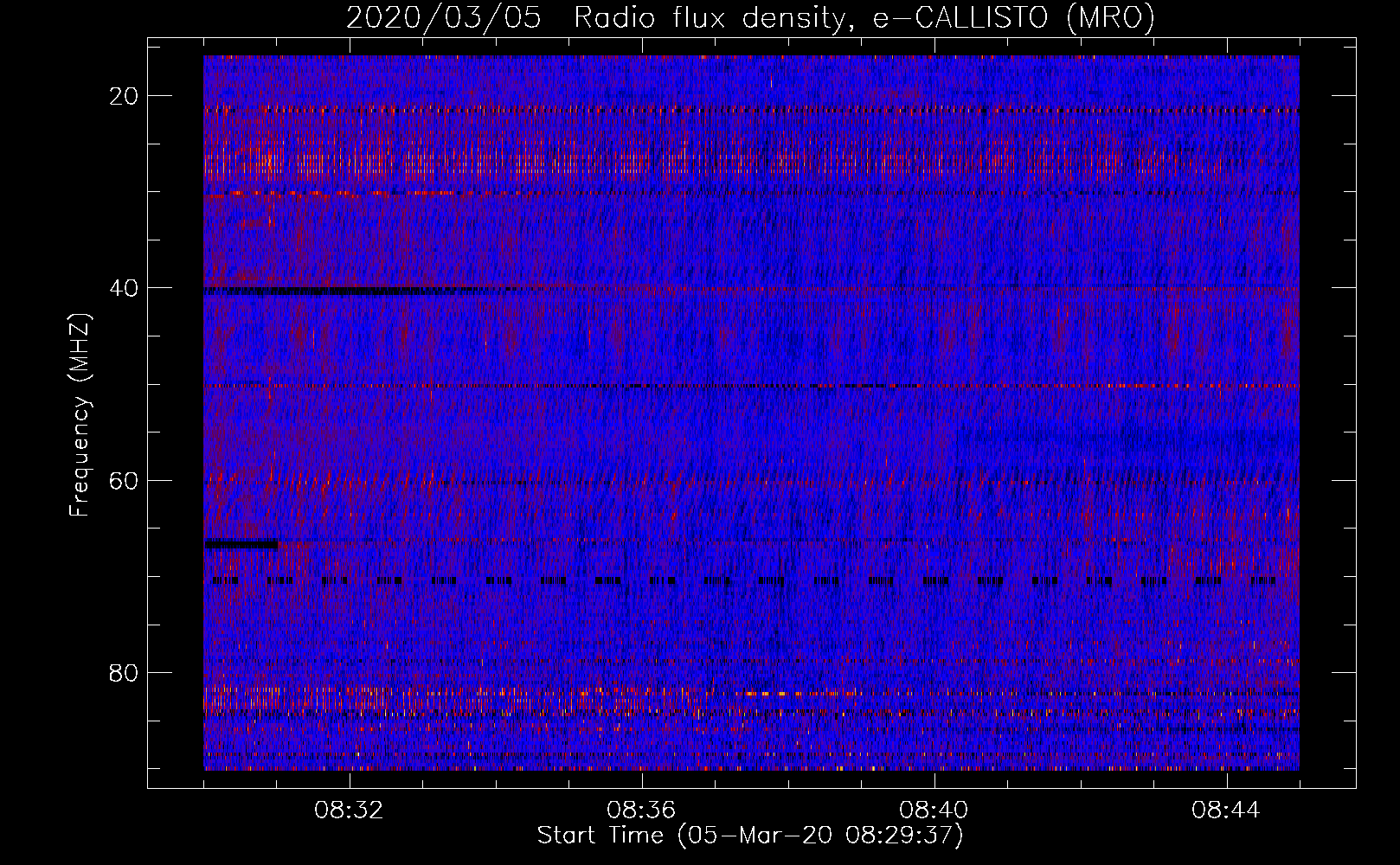Viewport: 1400px width, 865px height.
Task: Click the 60 frequency tick label
Action: pos(124,481)
